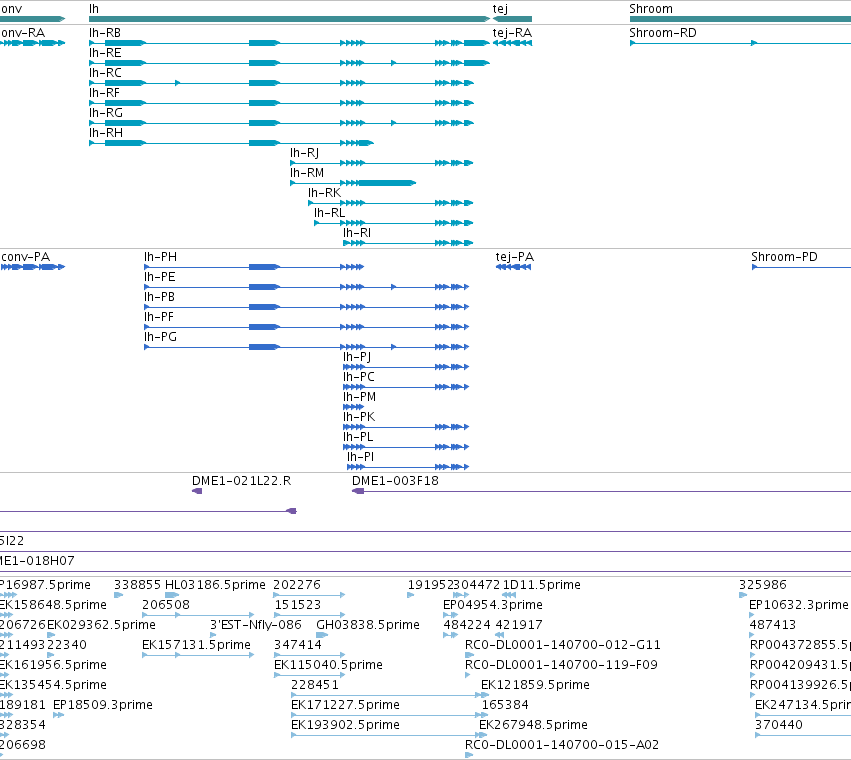
Task: Click EST 370440
Action: coord(778,725)
